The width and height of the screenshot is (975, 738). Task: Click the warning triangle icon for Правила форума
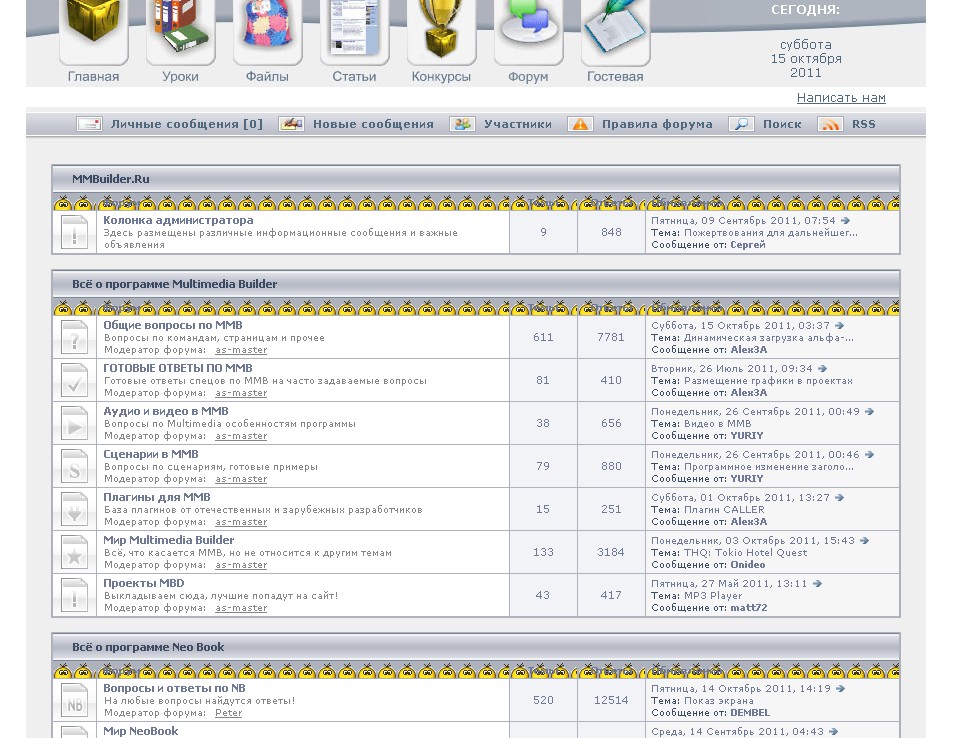pos(580,124)
